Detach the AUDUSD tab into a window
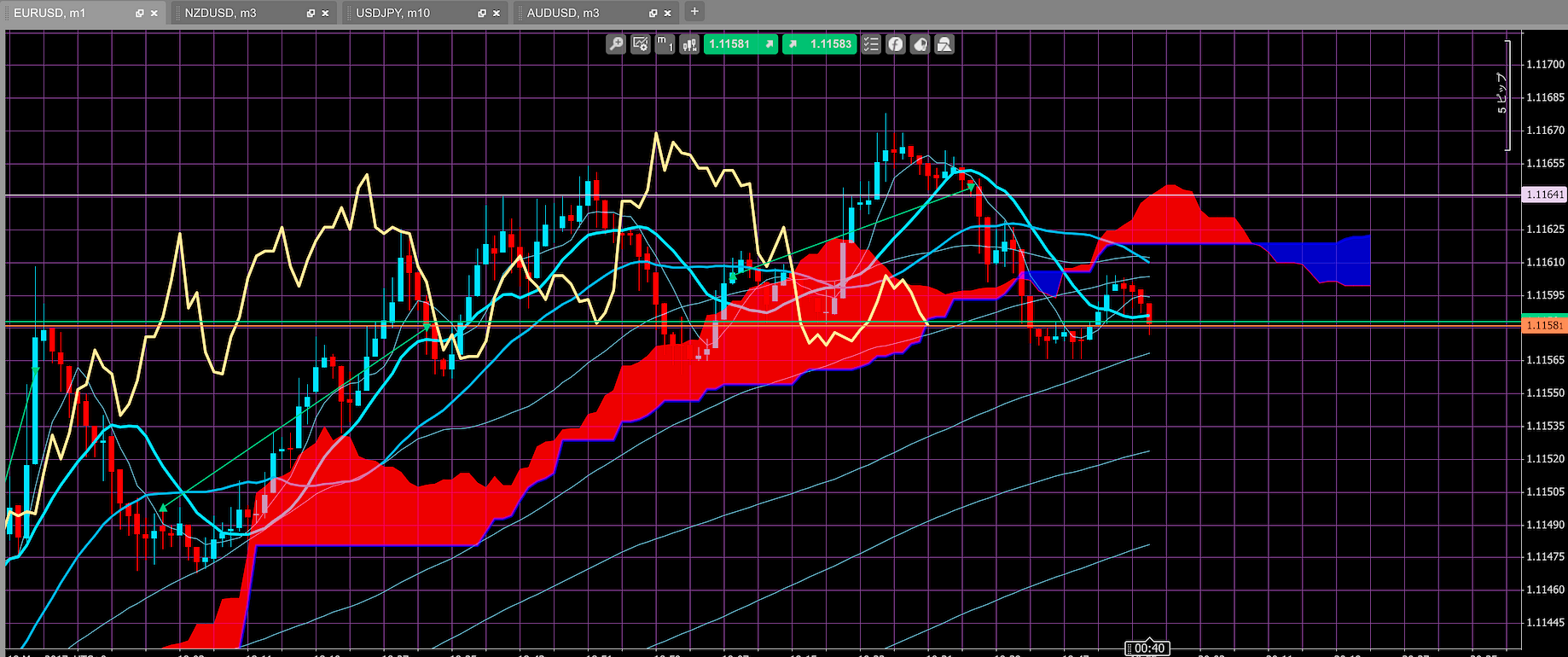 point(653,14)
